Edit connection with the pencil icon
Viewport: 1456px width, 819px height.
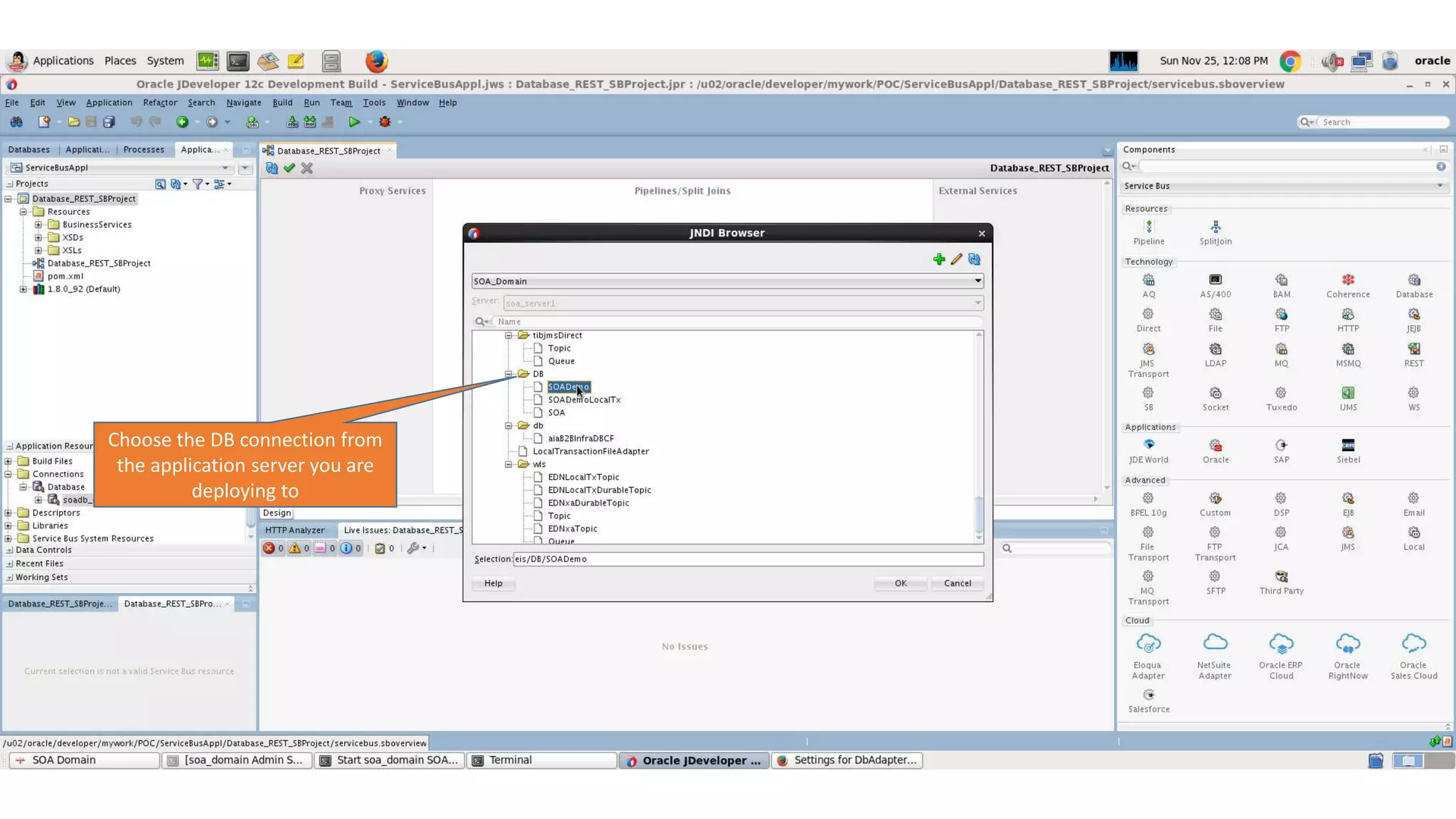[956, 259]
